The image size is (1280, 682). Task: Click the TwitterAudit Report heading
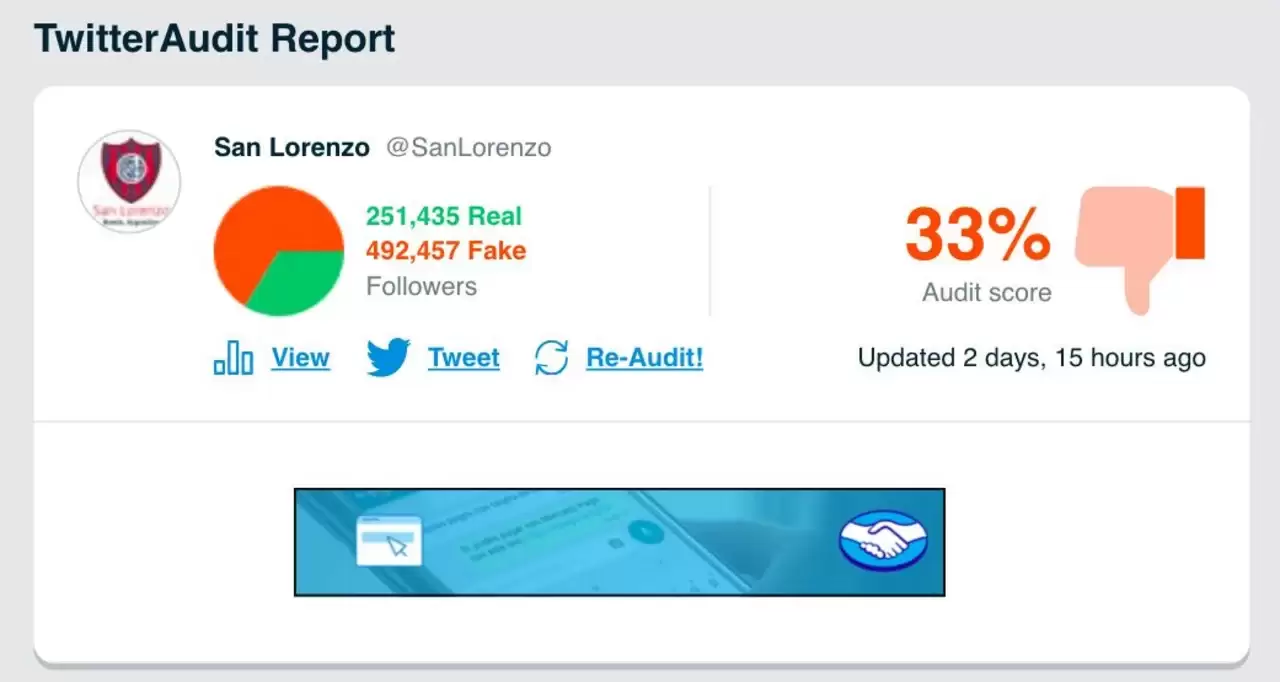[215, 38]
